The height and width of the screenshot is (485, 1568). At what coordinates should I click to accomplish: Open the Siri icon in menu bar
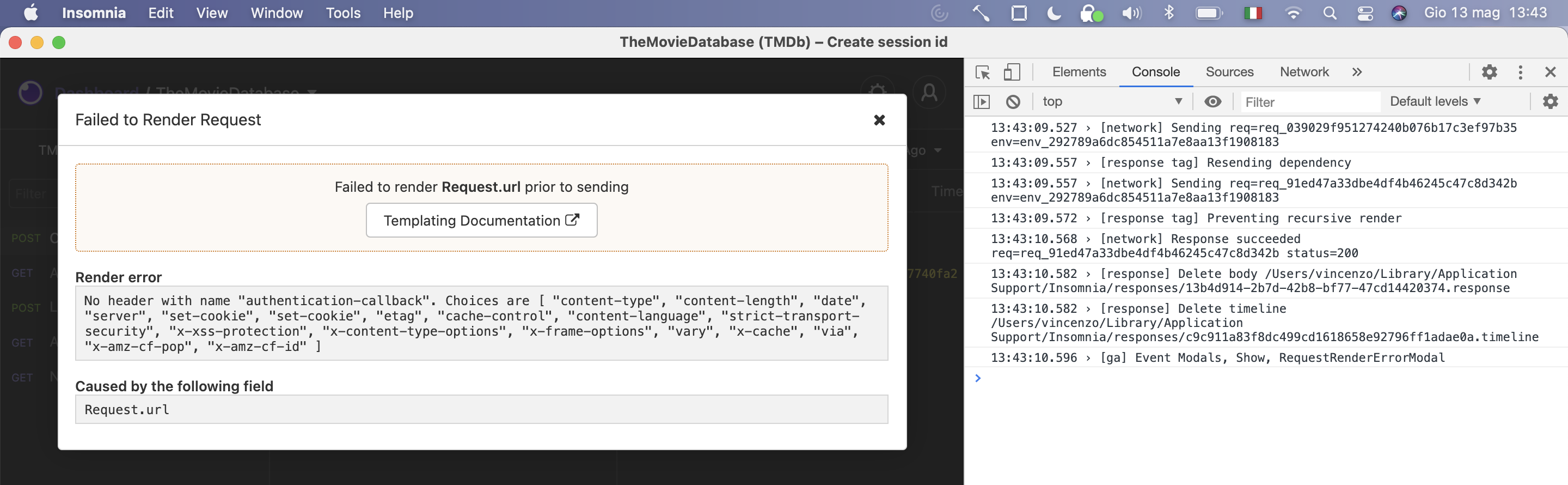[1399, 13]
